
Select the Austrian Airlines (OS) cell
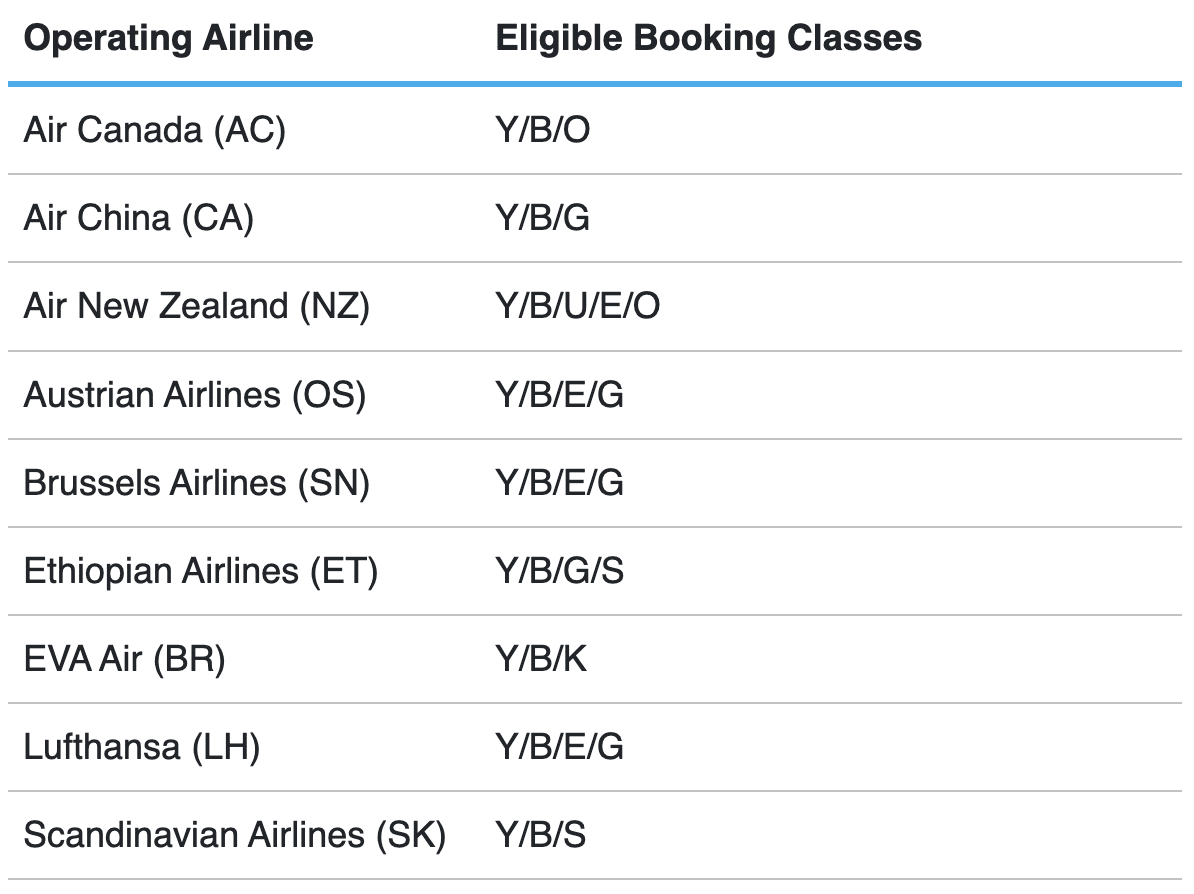point(195,395)
